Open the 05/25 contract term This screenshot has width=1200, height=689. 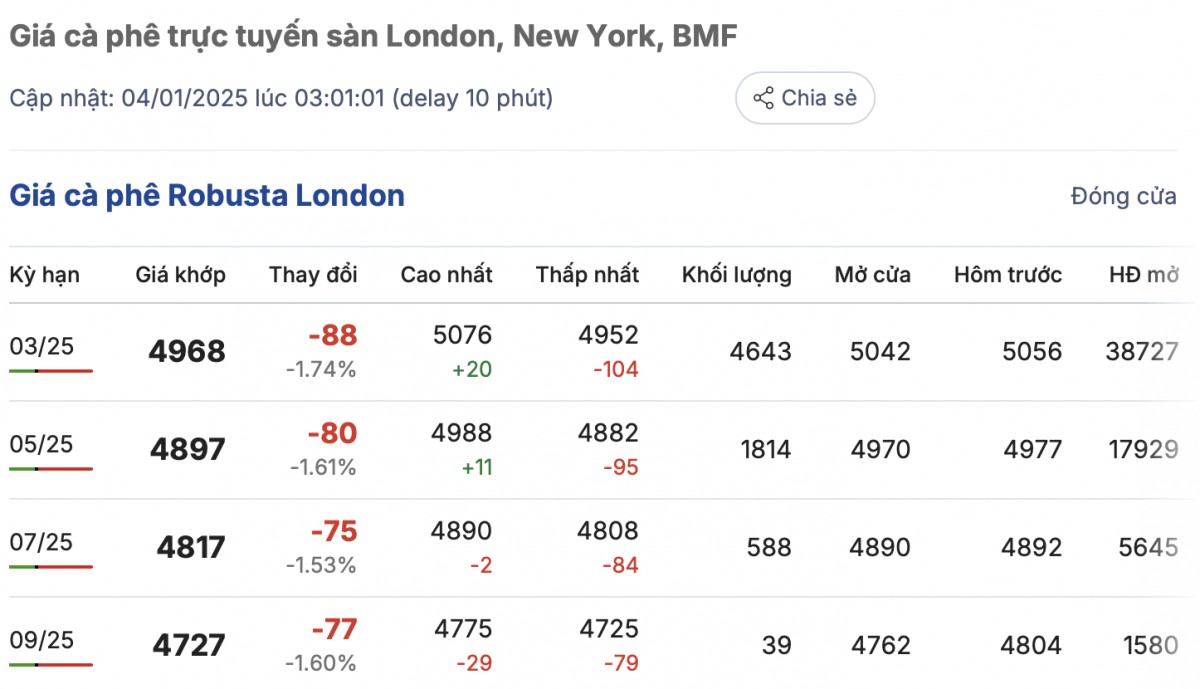pos(42,444)
